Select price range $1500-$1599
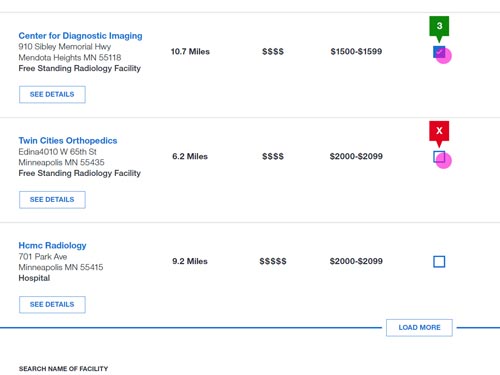The height and width of the screenshot is (375, 500). click(356, 52)
